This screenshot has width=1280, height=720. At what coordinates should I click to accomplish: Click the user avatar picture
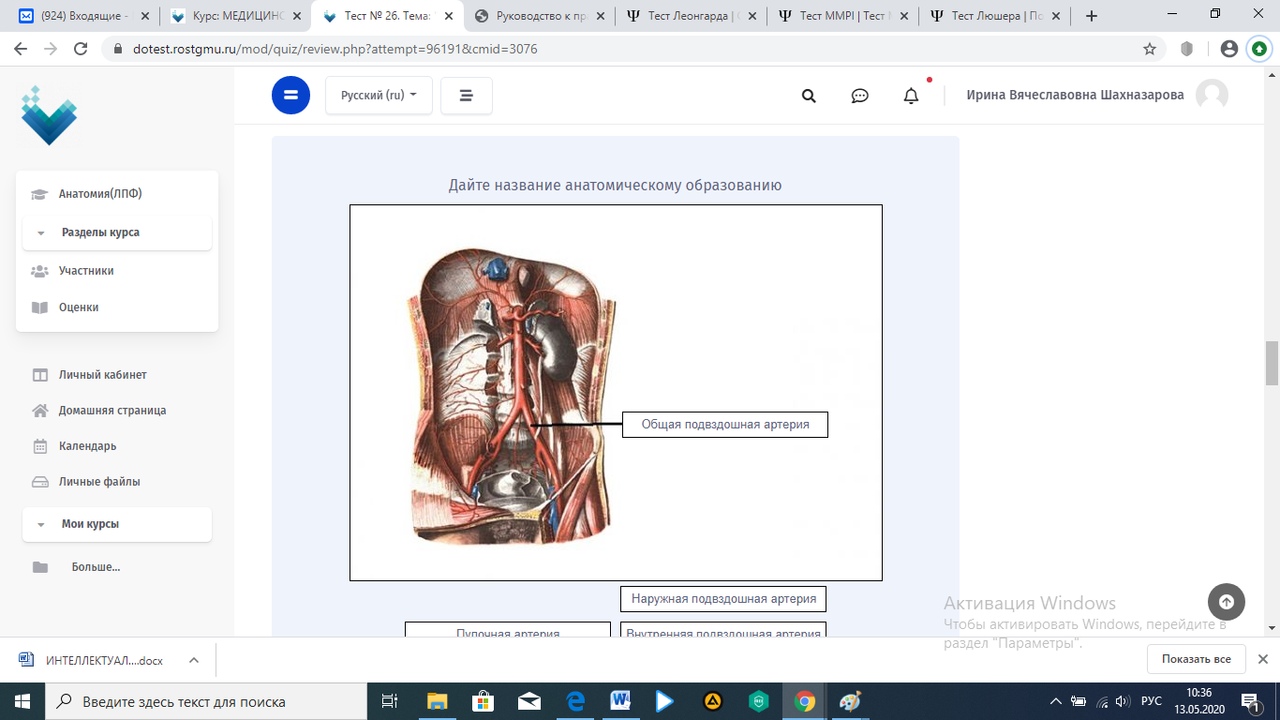[x=1212, y=95]
